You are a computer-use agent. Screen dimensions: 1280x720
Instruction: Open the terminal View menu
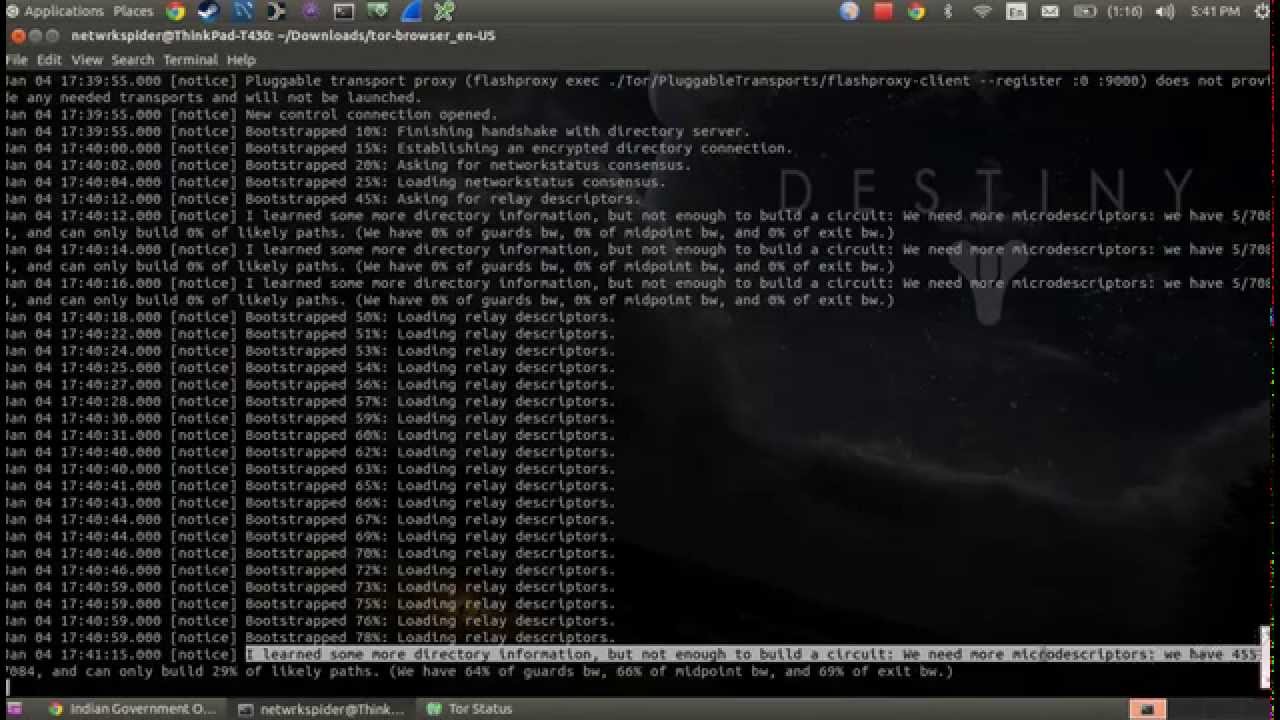[x=86, y=60]
